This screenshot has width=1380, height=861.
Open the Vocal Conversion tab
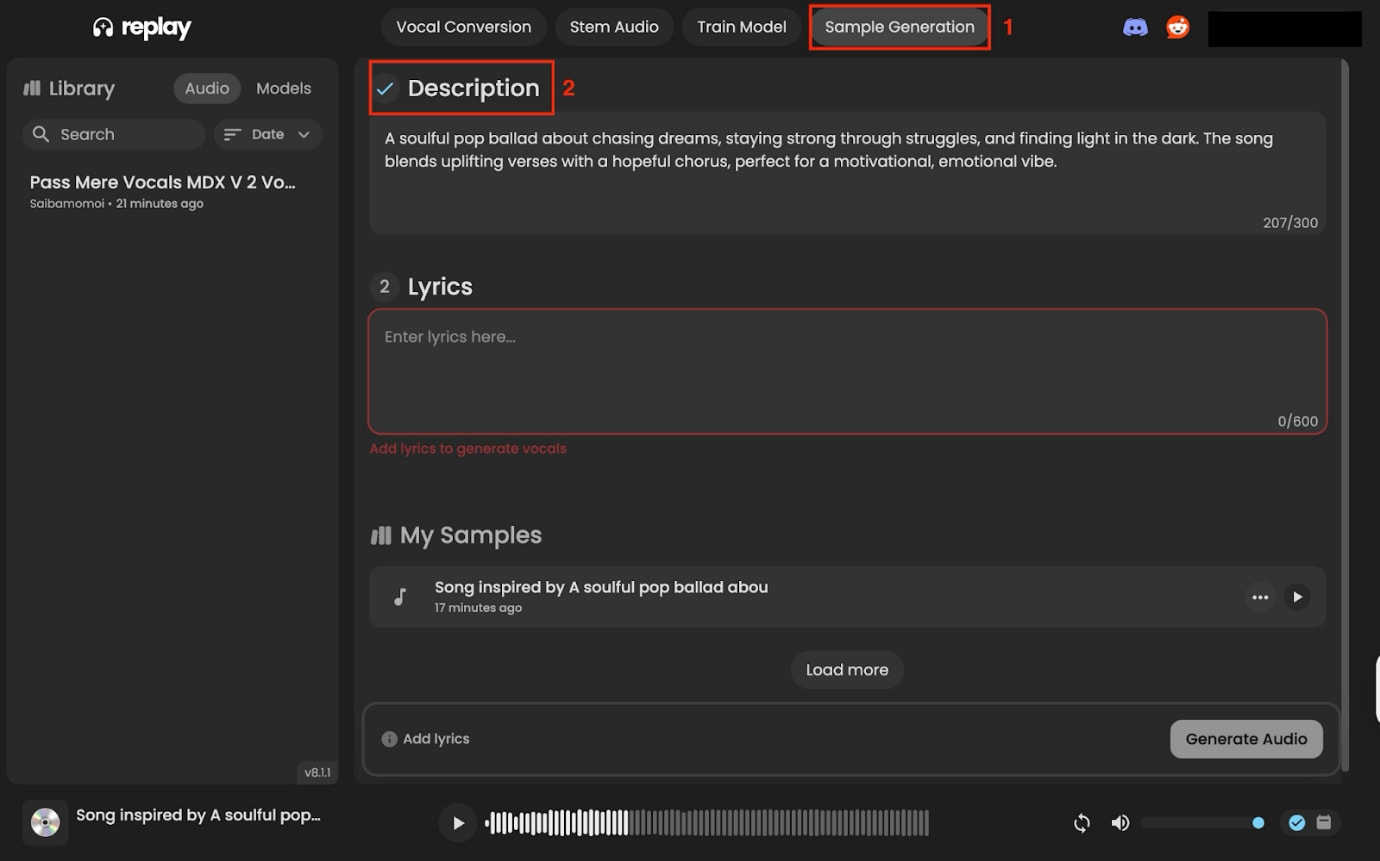pyautogui.click(x=463, y=27)
